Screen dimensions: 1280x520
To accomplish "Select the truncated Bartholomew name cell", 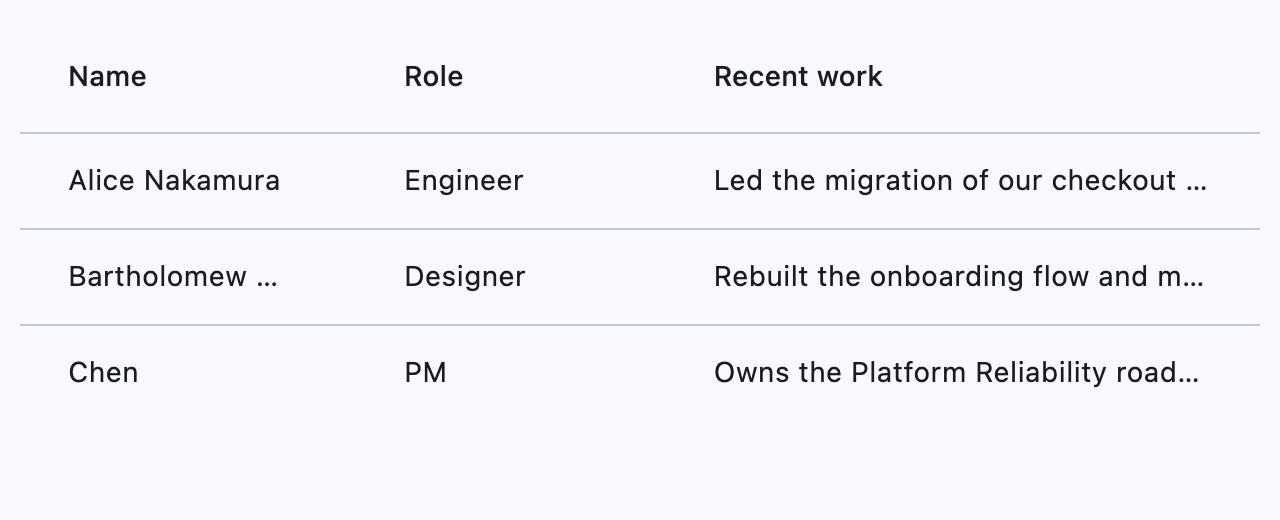I will [157, 277].
